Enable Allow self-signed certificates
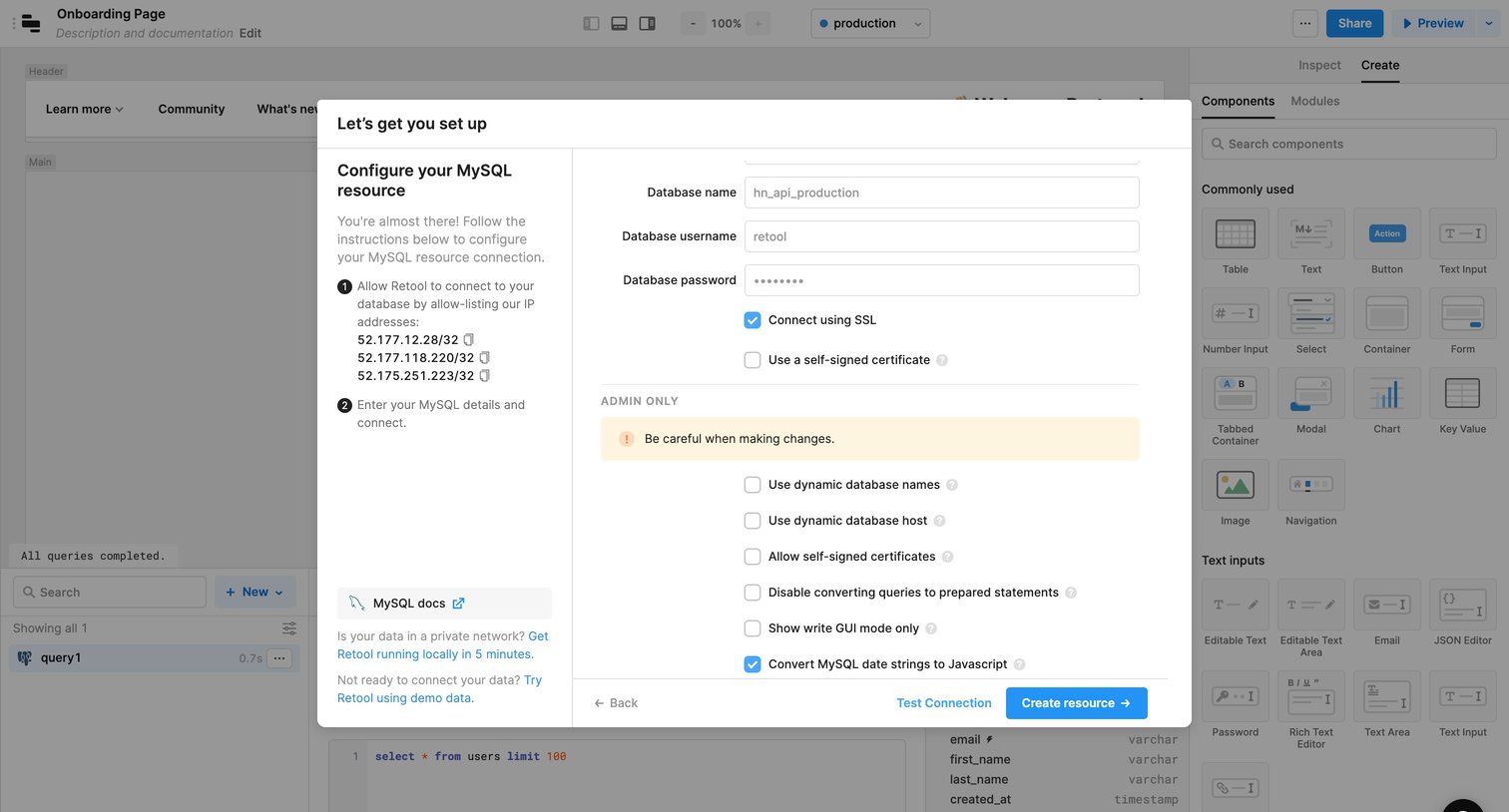Viewport: 1509px width, 812px height. pyautogui.click(x=753, y=557)
